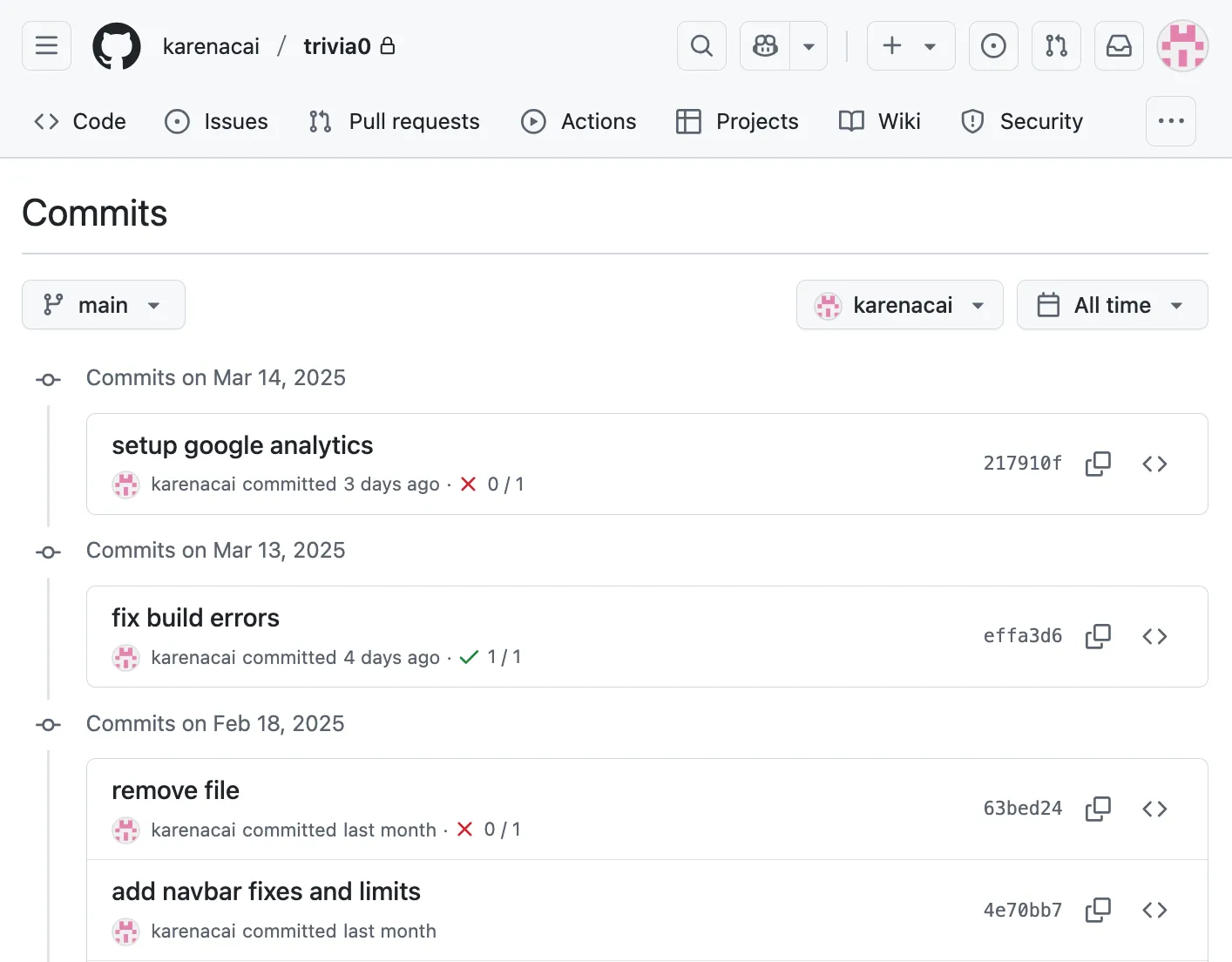Open the GitHub Copilot icon
1232x962 pixels.
764,45
